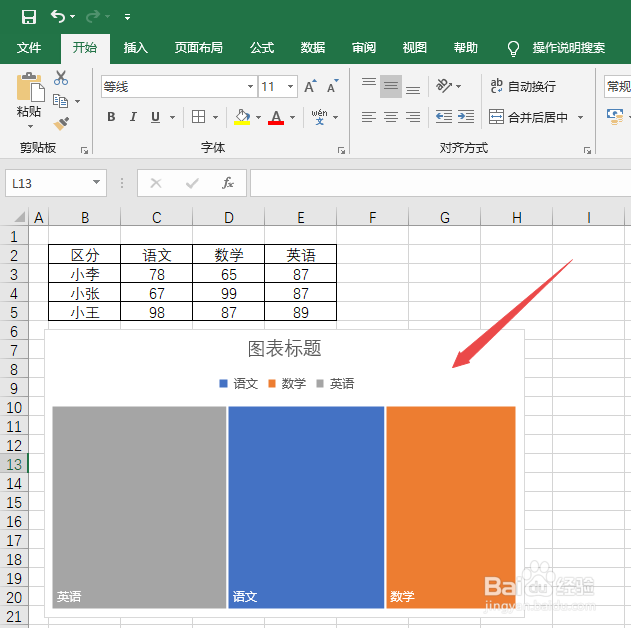This screenshot has height=628, width=631.
Task: Click the Copy icon
Action: pyautogui.click(x=61, y=101)
